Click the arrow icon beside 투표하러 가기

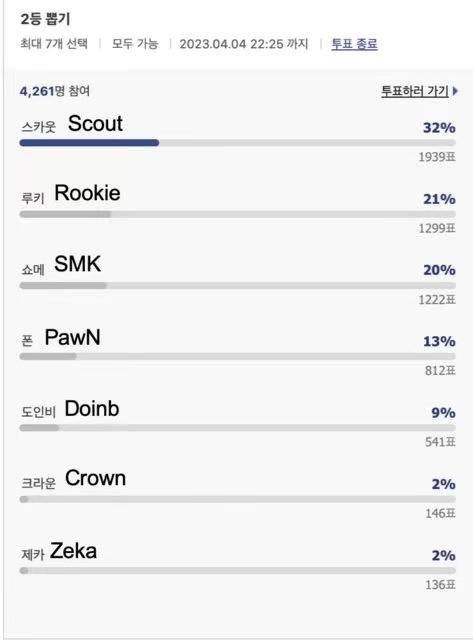455,91
